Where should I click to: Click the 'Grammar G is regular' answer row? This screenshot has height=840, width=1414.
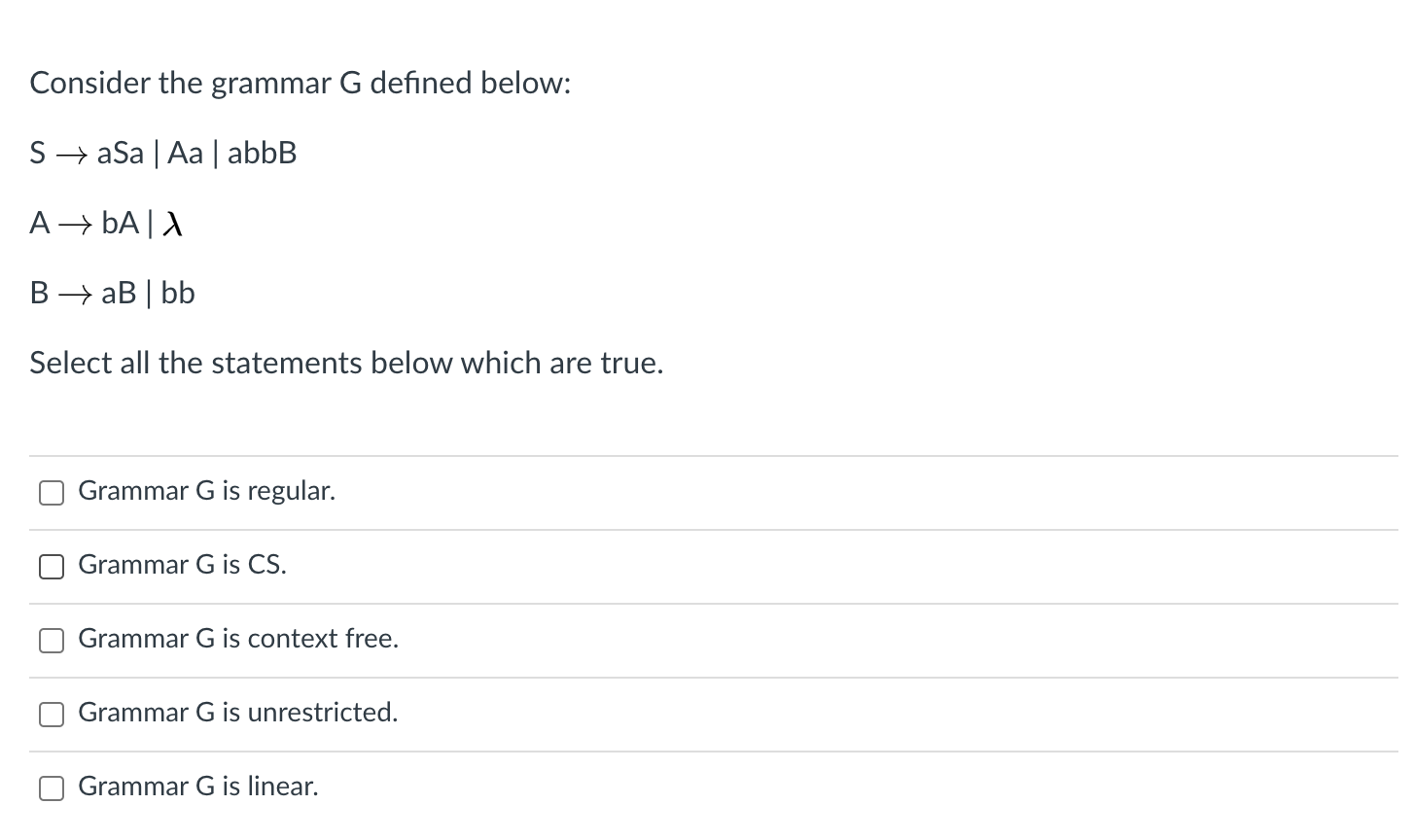click(207, 491)
